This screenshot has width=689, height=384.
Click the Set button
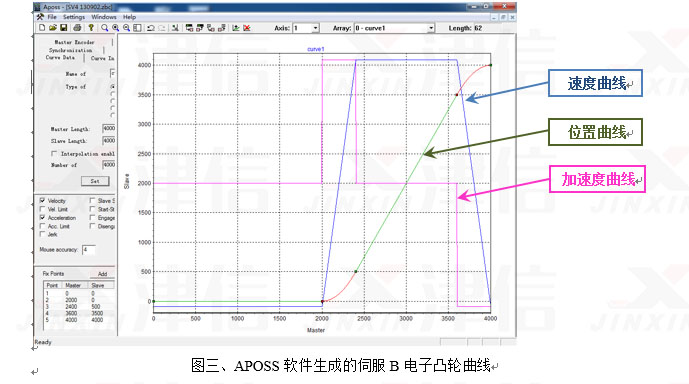[95, 181]
